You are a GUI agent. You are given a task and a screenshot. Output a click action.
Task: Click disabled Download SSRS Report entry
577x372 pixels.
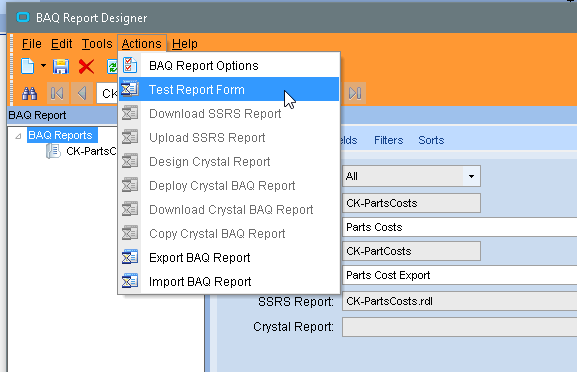(229, 113)
